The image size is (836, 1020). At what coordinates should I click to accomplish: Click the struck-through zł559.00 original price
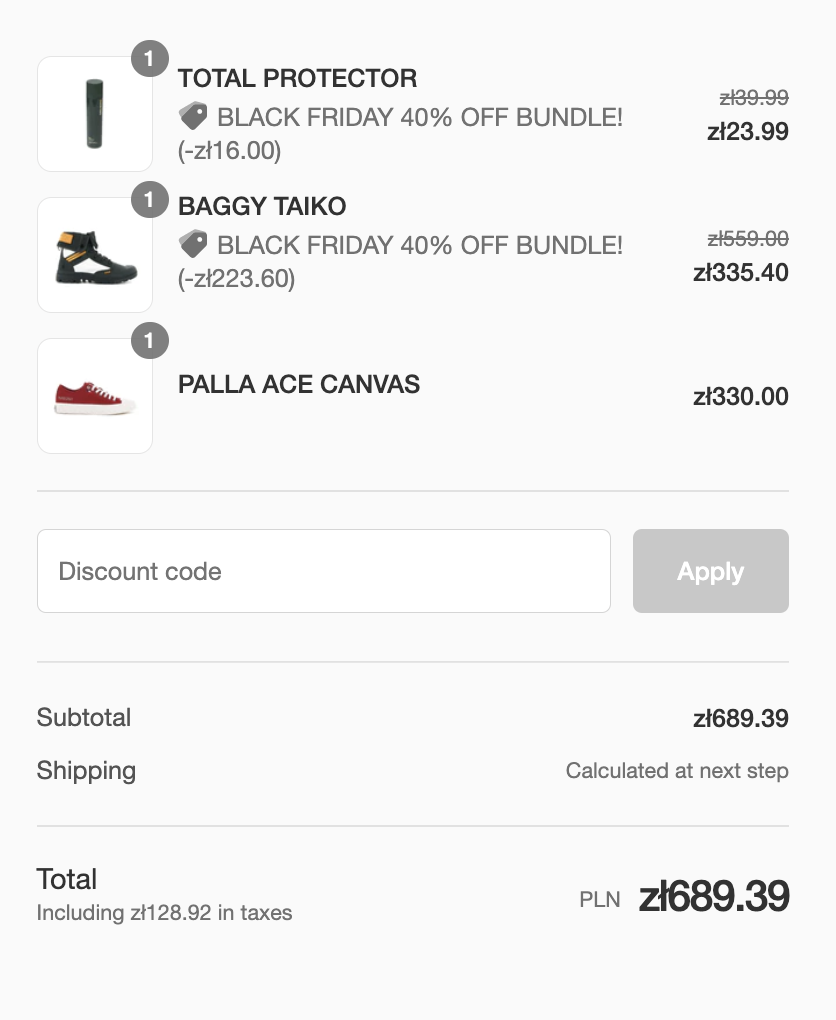coord(748,239)
